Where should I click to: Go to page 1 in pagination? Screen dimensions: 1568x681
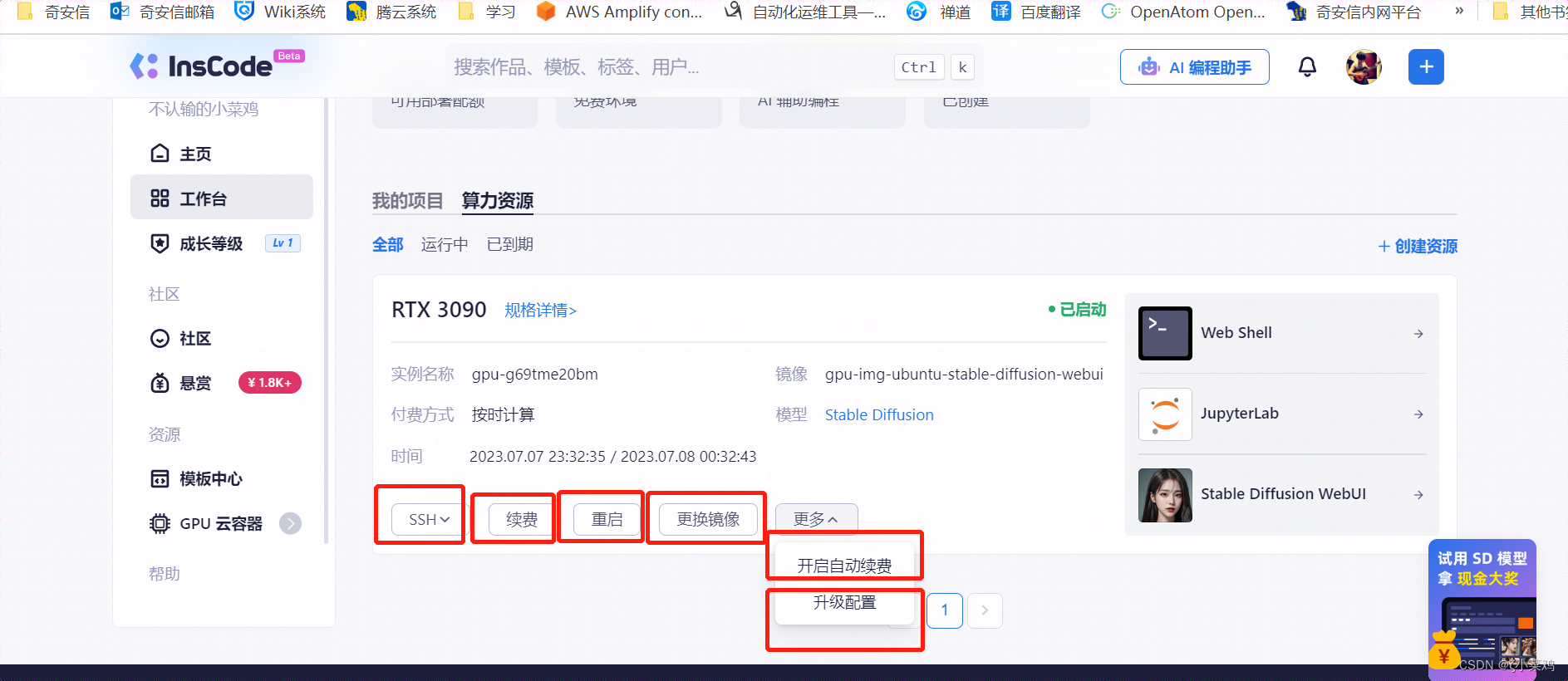945,610
